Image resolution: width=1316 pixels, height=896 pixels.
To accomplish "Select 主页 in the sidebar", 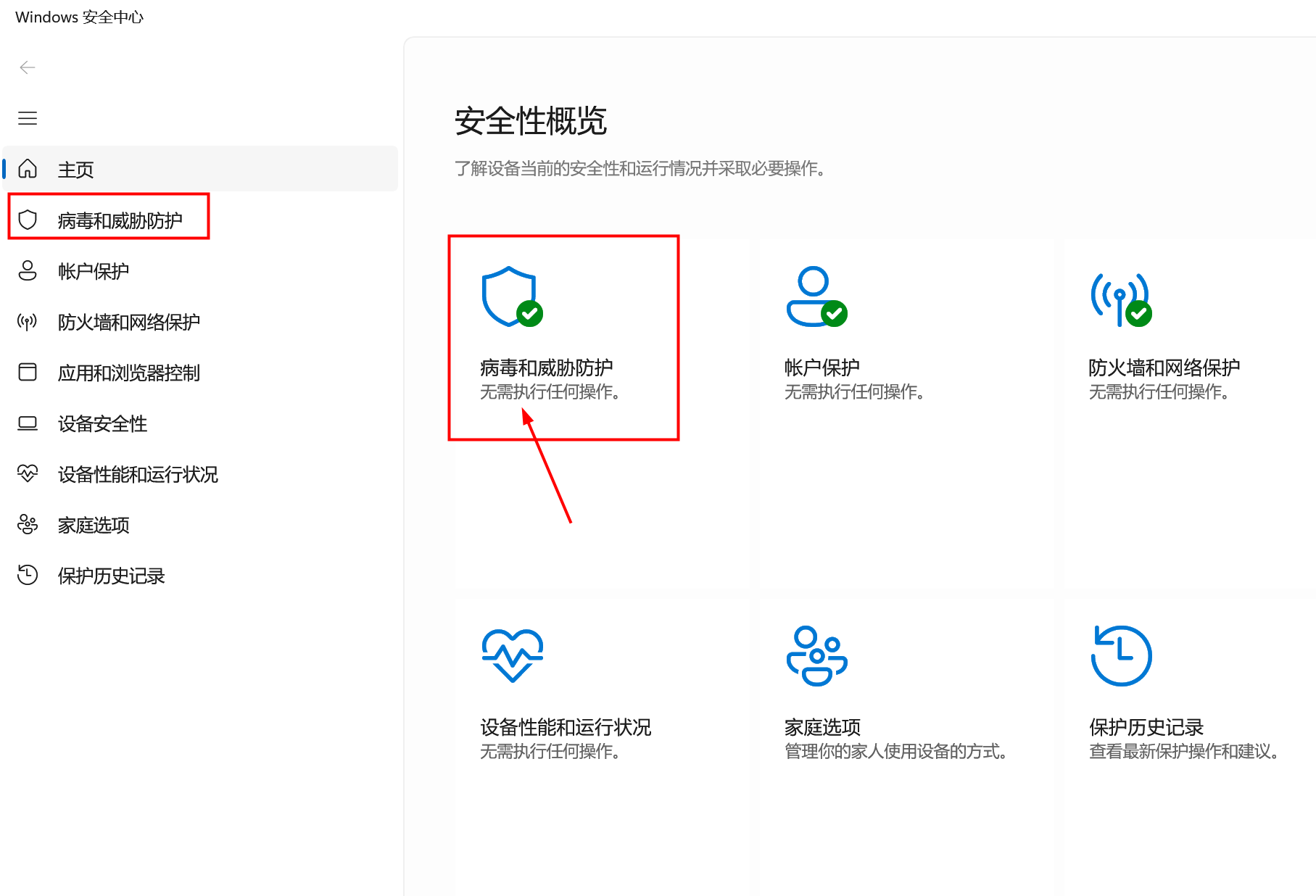I will point(201,169).
